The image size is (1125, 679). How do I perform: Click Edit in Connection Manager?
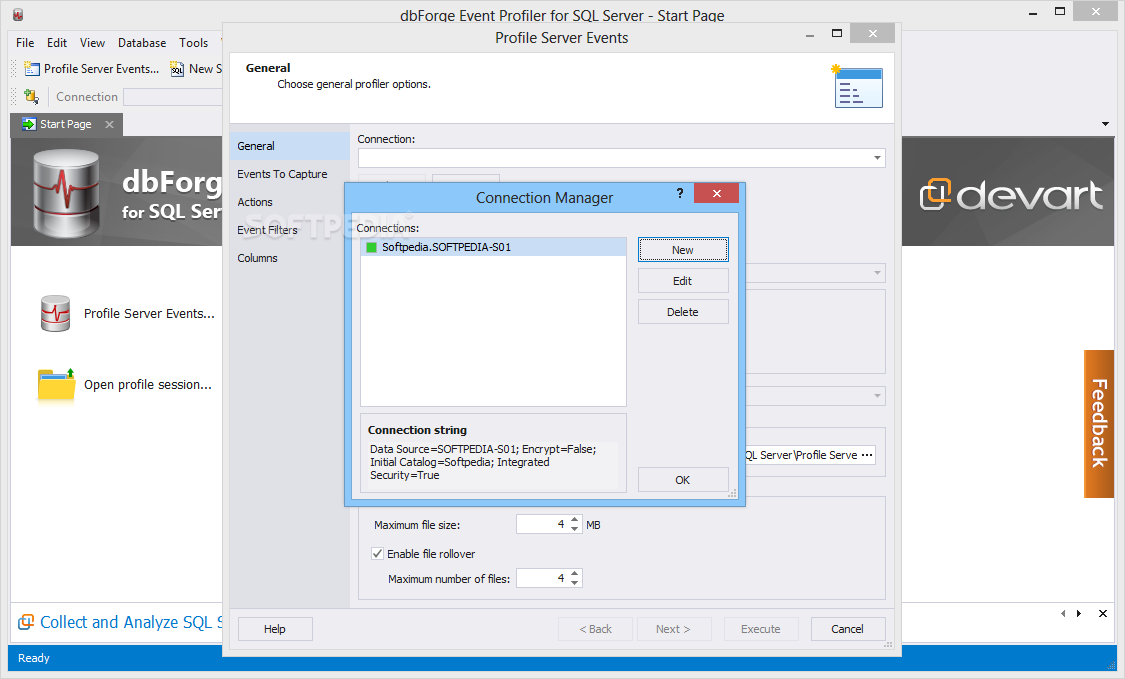click(x=683, y=281)
